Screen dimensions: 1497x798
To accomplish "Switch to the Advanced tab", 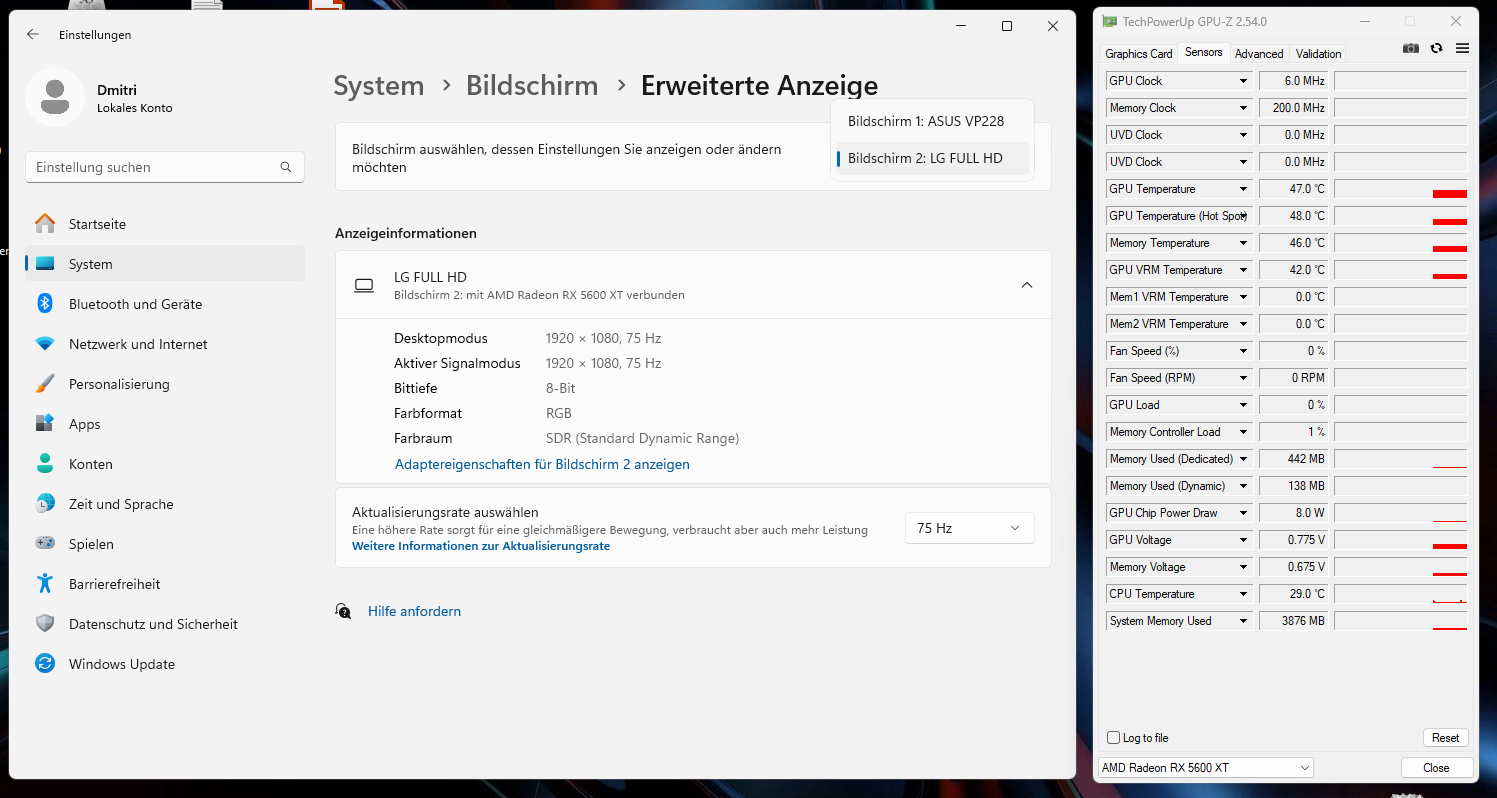I will (x=1259, y=54).
